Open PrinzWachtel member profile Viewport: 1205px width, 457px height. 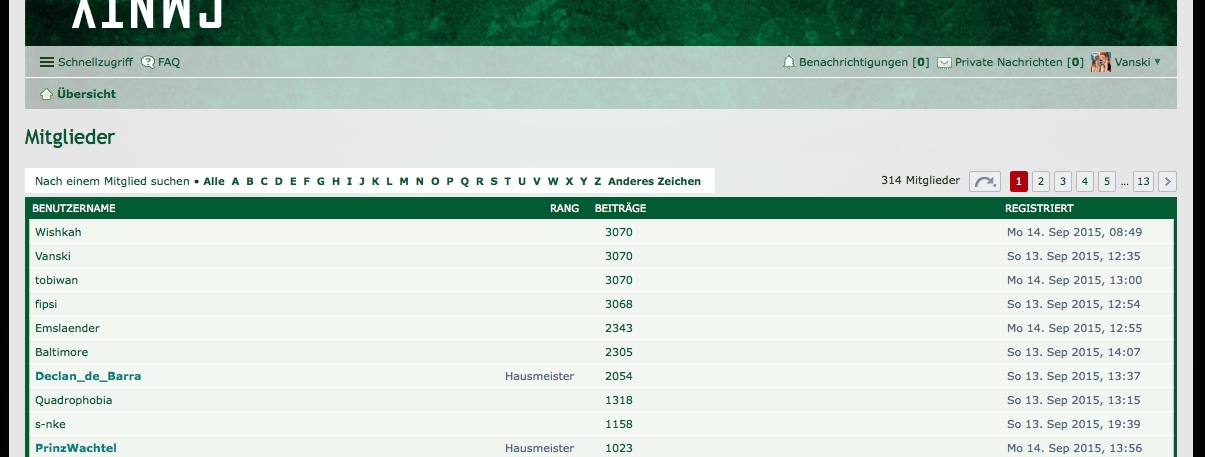click(76, 448)
